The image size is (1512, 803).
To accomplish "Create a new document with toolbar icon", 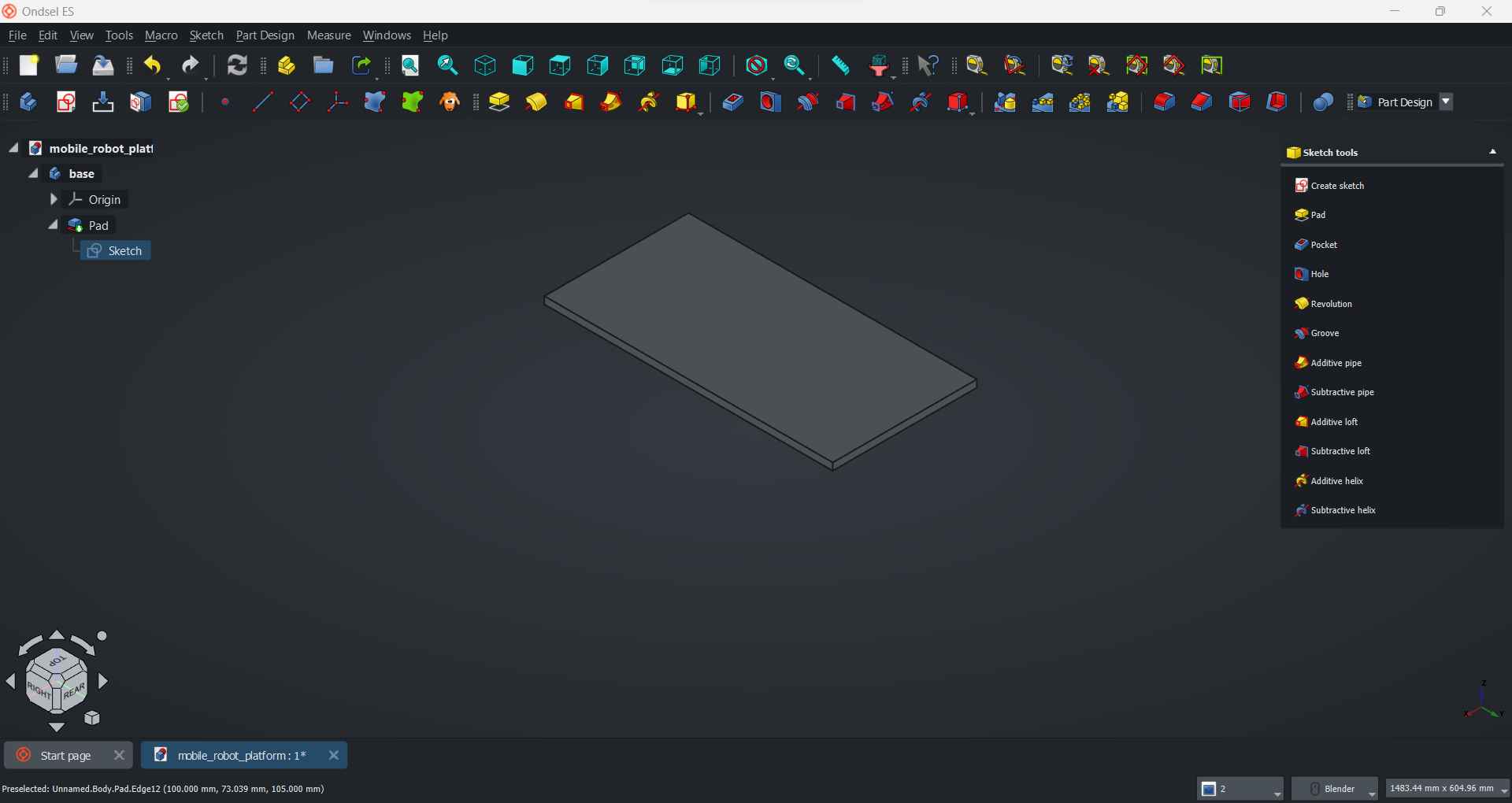I will tap(29, 65).
